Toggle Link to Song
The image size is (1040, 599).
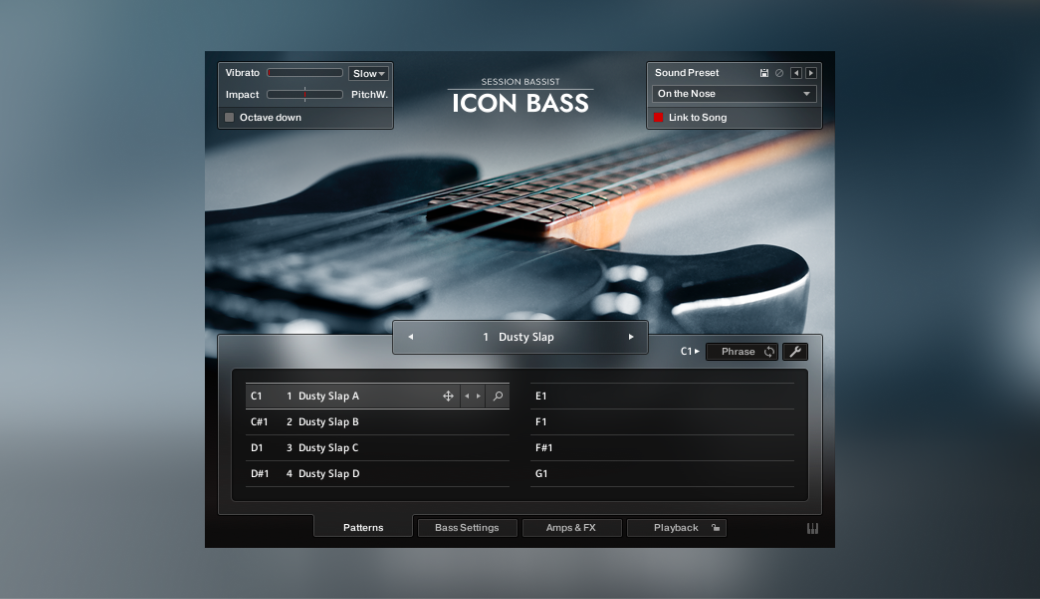point(658,117)
